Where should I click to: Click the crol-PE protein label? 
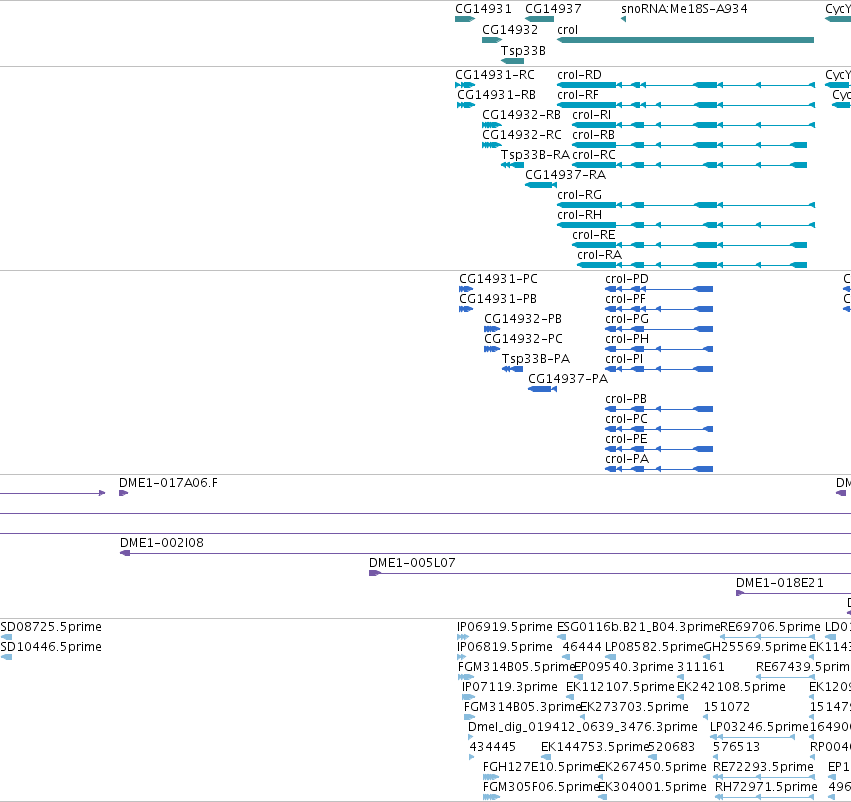(626, 438)
